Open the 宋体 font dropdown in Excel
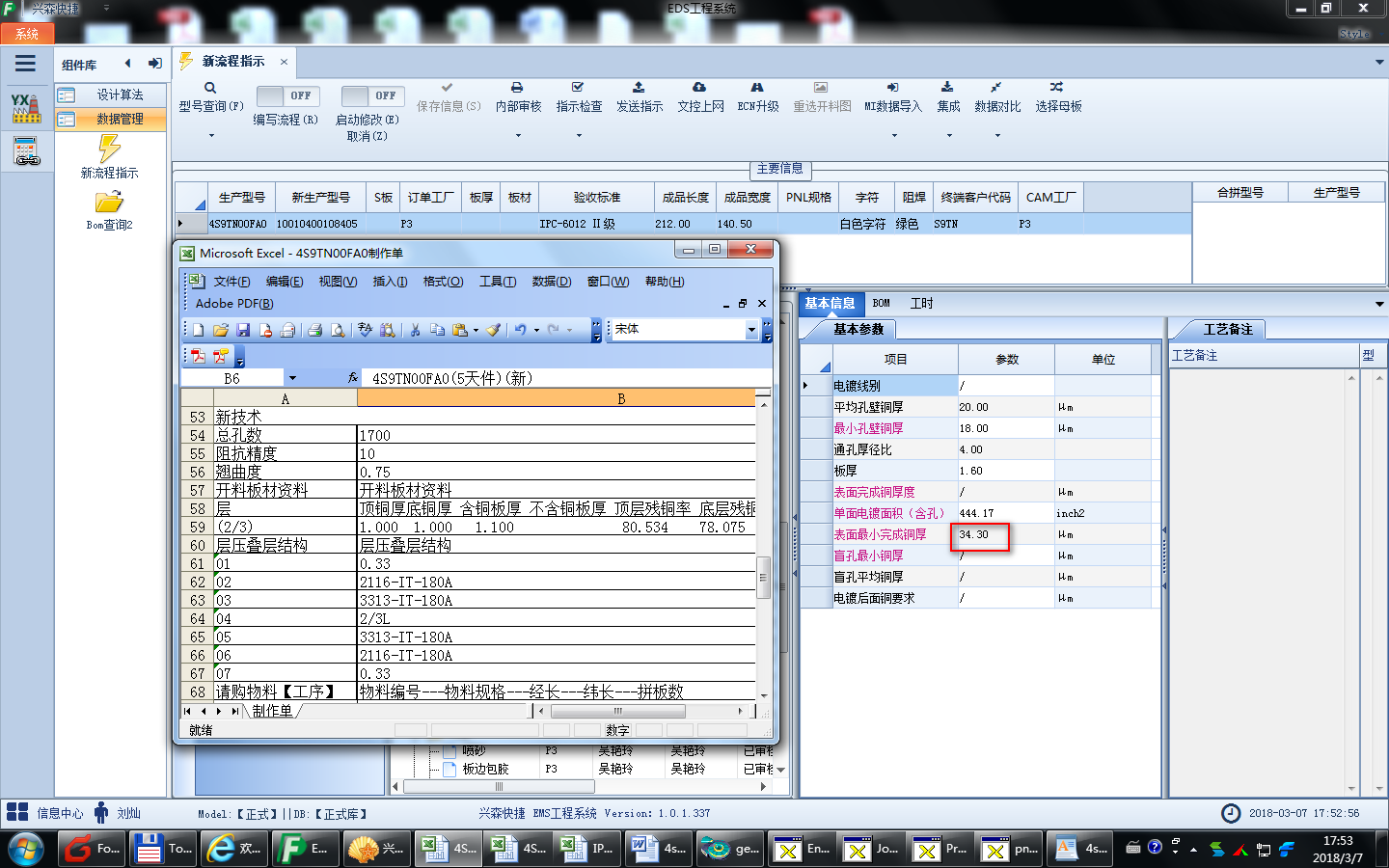The height and width of the screenshot is (868, 1389). [x=751, y=330]
